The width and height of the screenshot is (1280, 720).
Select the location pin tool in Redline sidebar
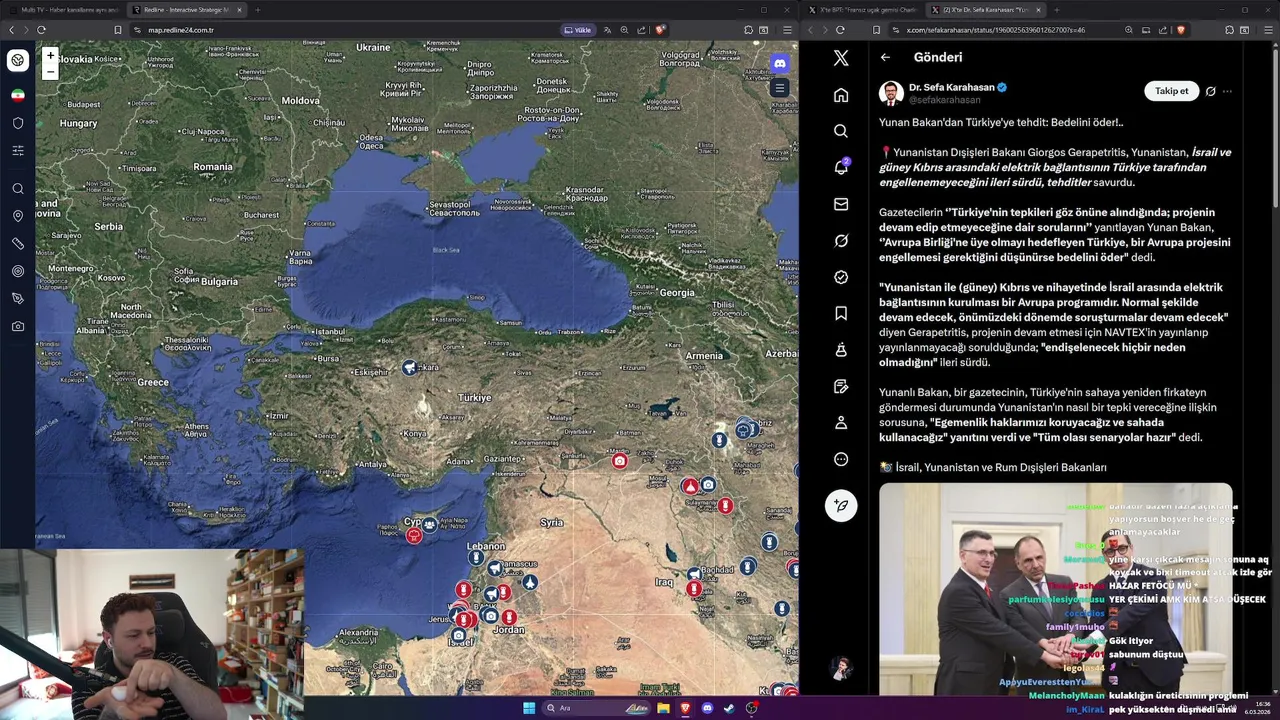(18, 216)
